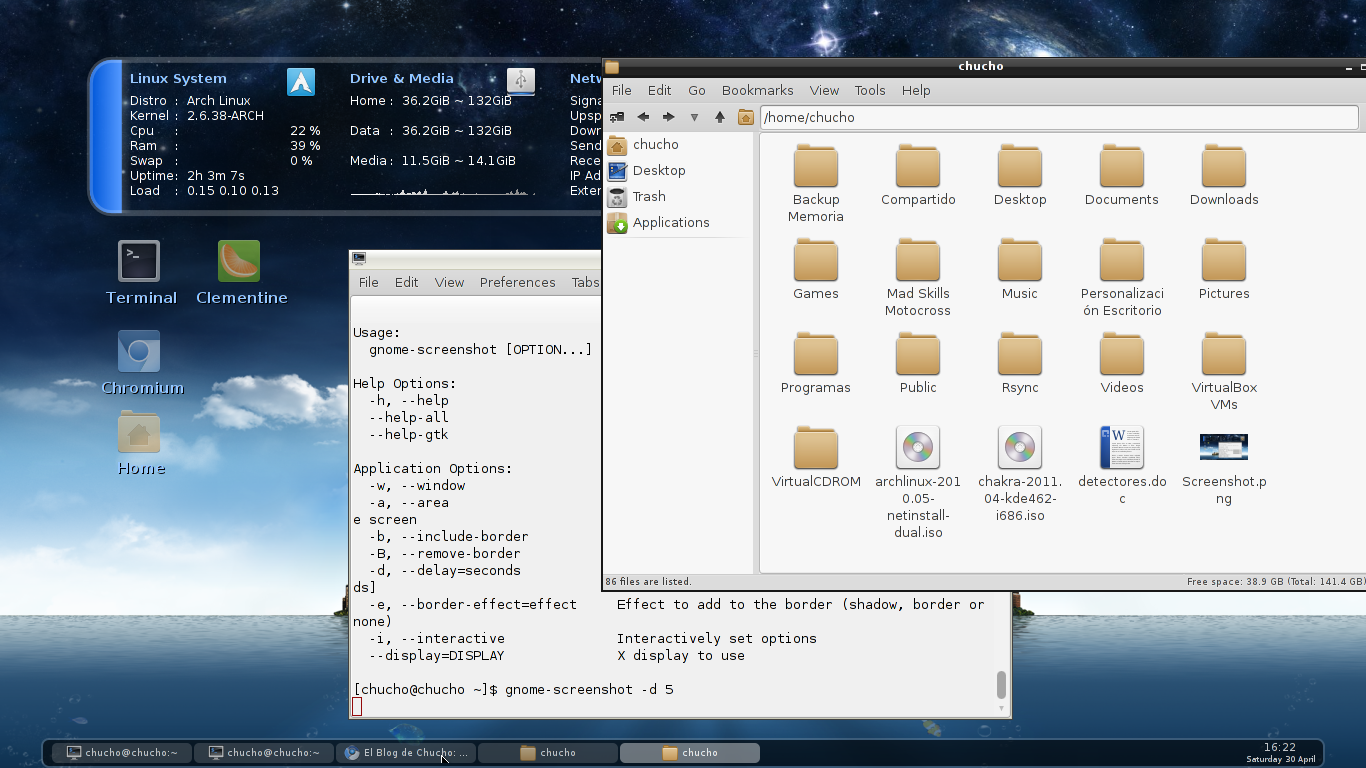Select the Personalización Escritorio folder
This screenshot has height=768, width=1366.
(x=1122, y=278)
